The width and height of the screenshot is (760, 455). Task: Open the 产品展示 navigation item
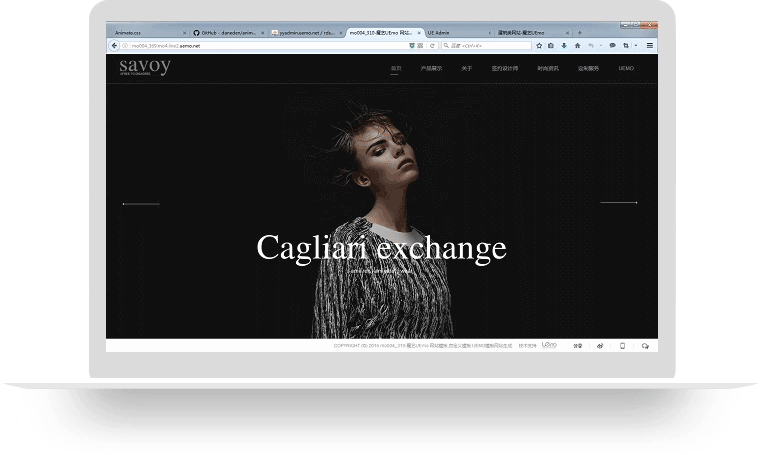click(431, 68)
